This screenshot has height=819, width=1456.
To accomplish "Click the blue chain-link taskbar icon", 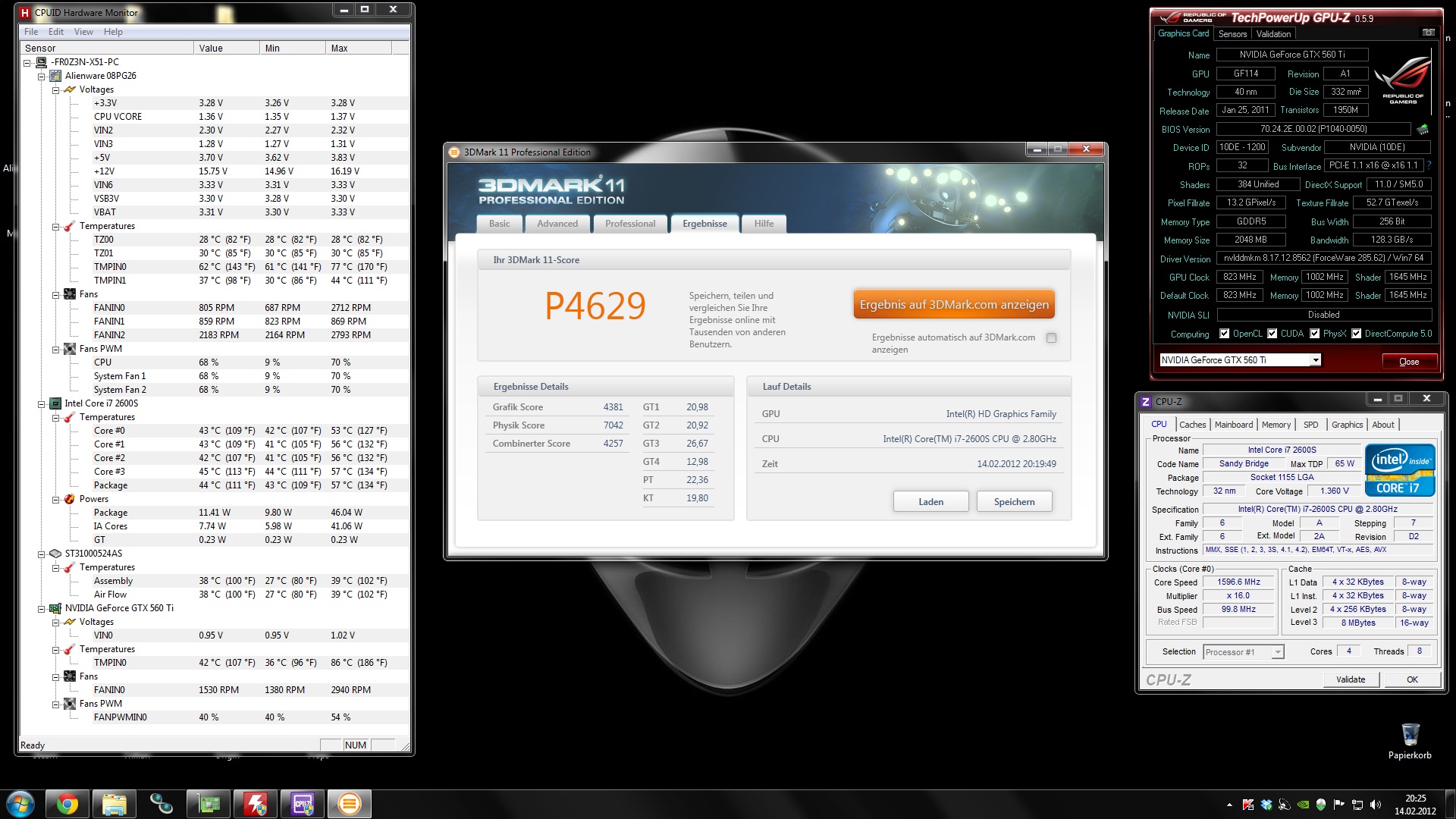I will point(162,804).
